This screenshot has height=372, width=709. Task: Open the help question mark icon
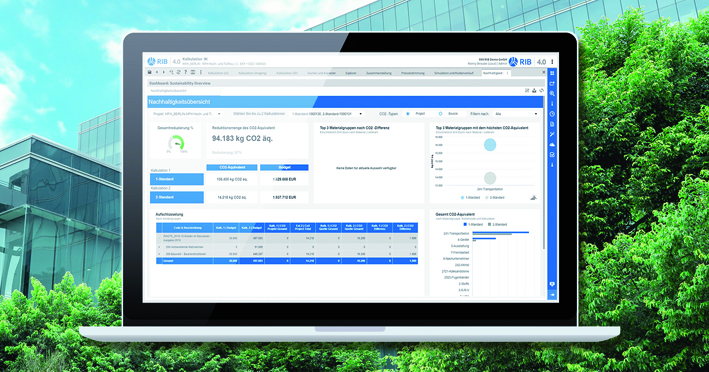[186, 72]
